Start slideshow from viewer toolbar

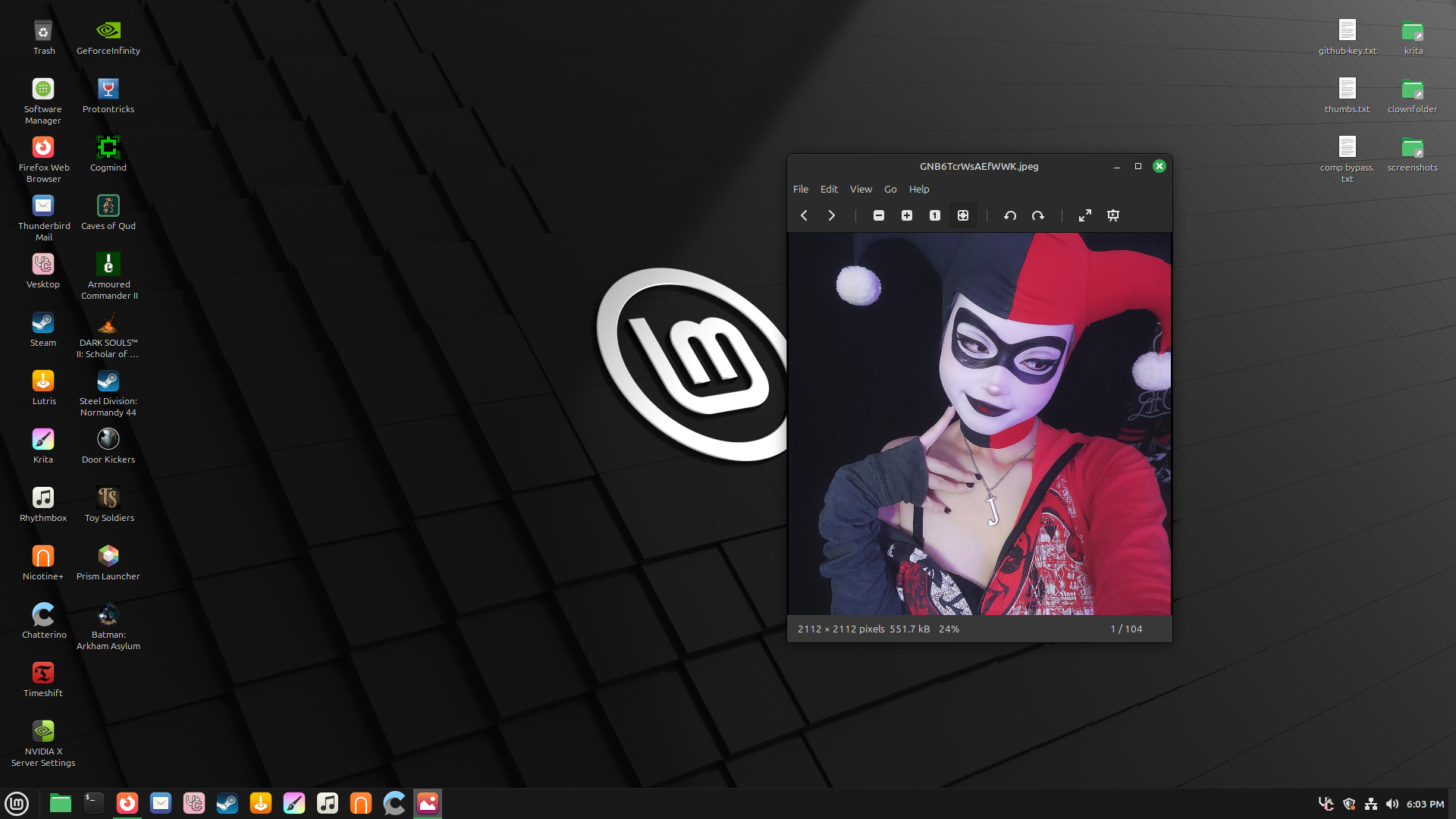click(x=1113, y=215)
